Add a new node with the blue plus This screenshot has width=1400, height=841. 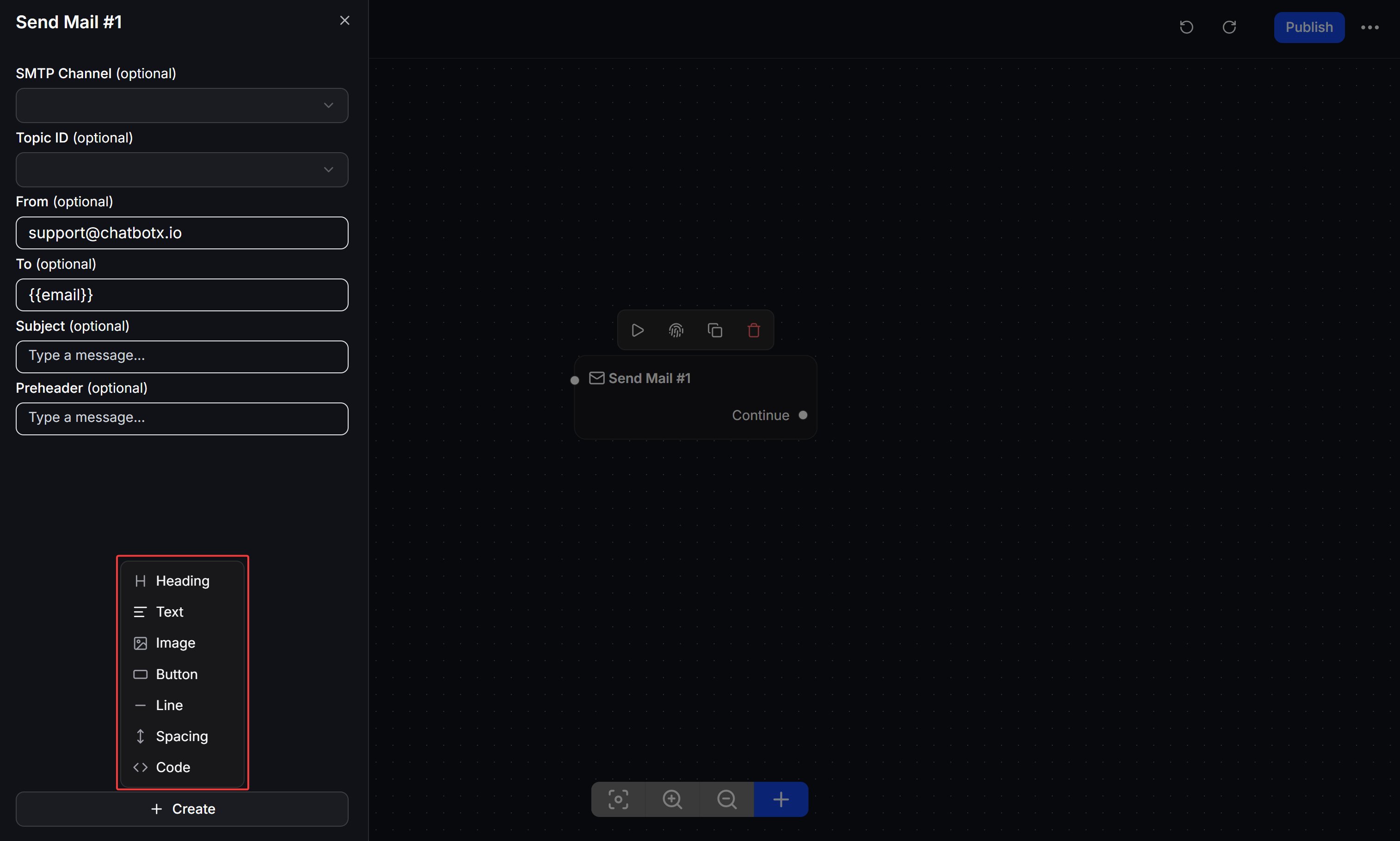[x=781, y=800]
